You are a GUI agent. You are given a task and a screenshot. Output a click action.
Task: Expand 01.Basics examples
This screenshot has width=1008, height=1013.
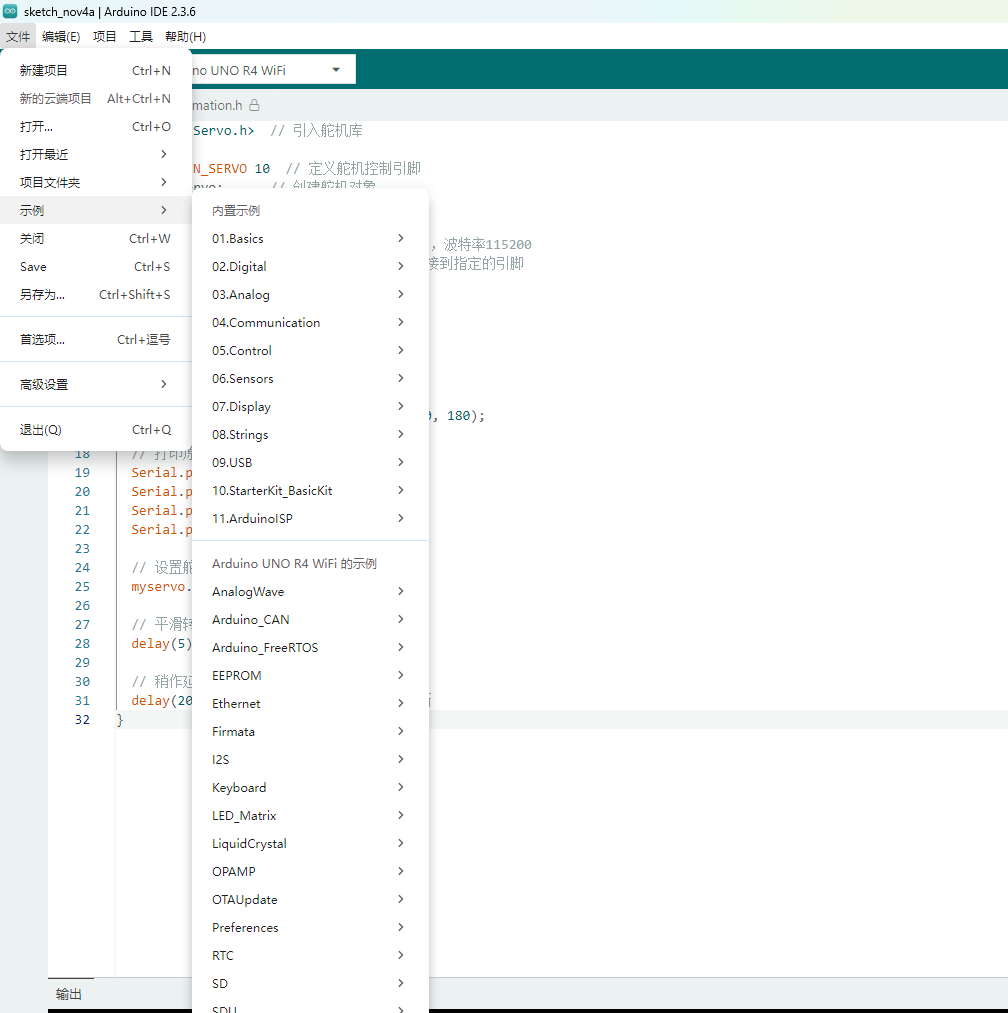pyautogui.click(x=310, y=238)
